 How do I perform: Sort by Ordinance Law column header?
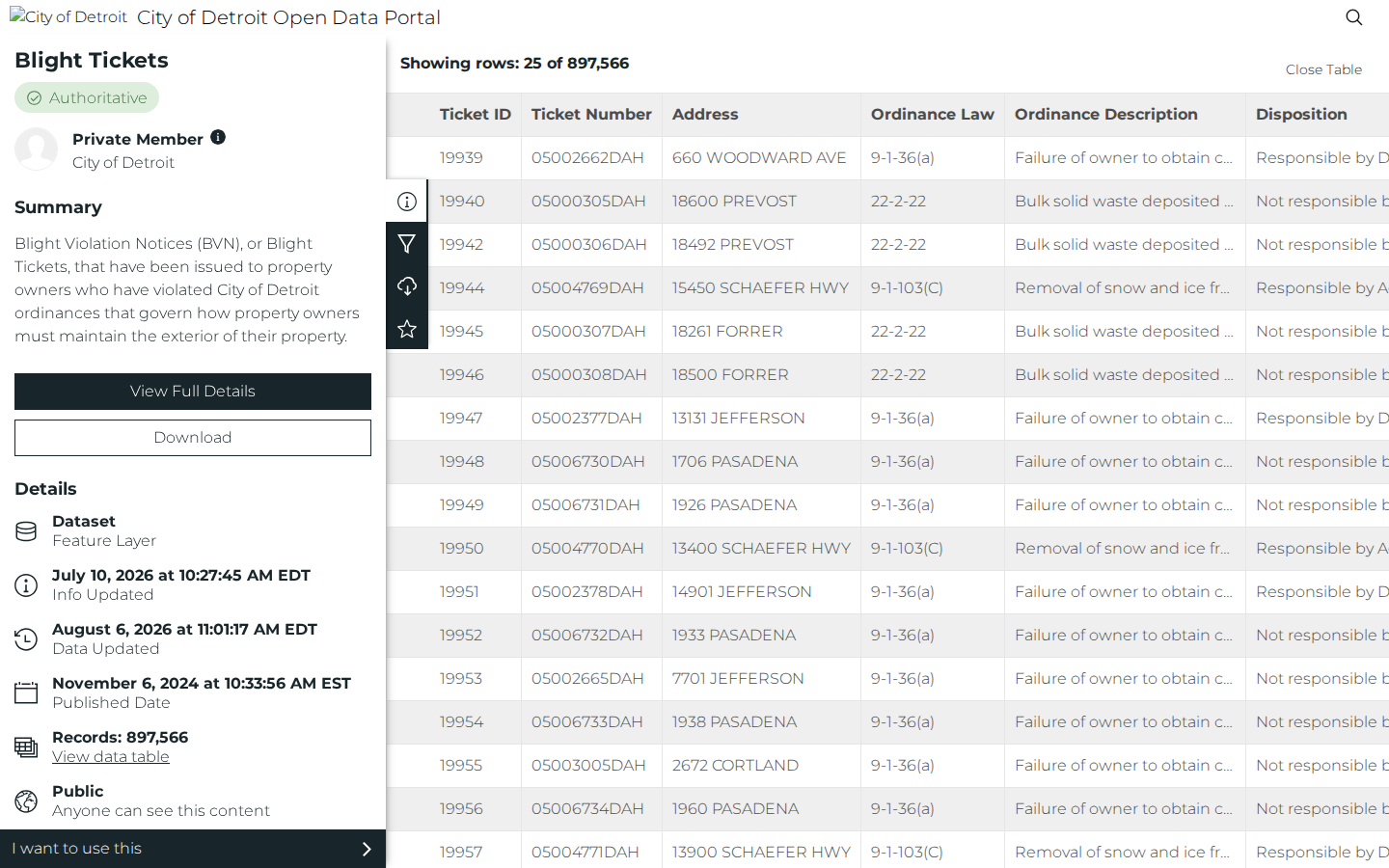click(933, 114)
